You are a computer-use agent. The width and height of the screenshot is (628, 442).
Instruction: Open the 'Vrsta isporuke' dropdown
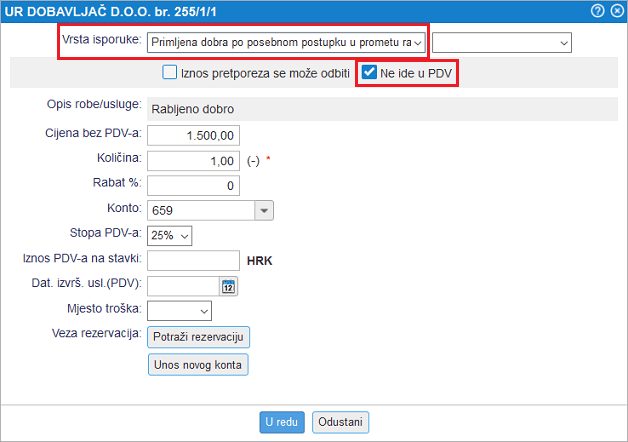point(287,42)
